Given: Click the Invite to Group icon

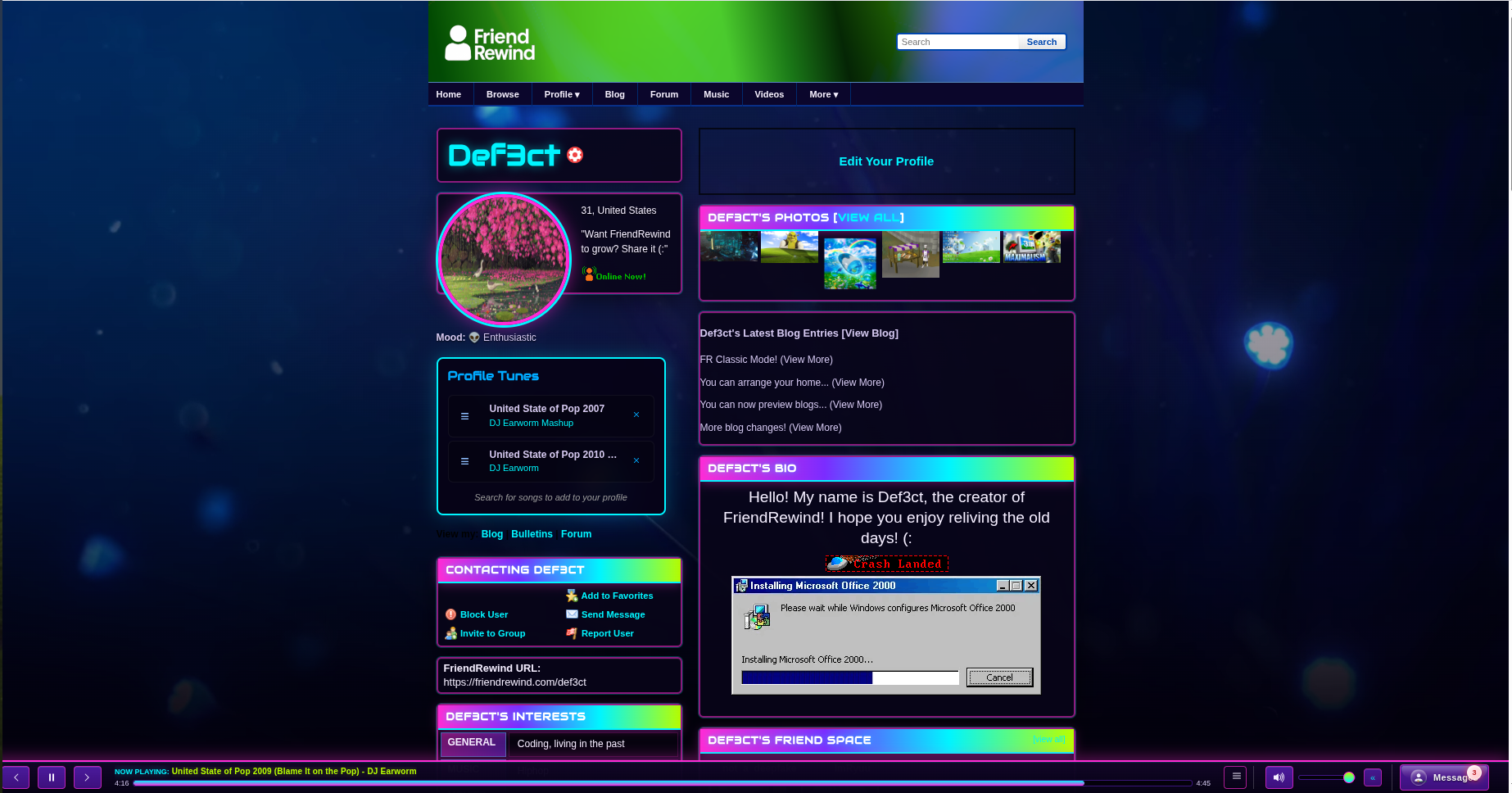Looking at the screenshot, I should 450,633.
